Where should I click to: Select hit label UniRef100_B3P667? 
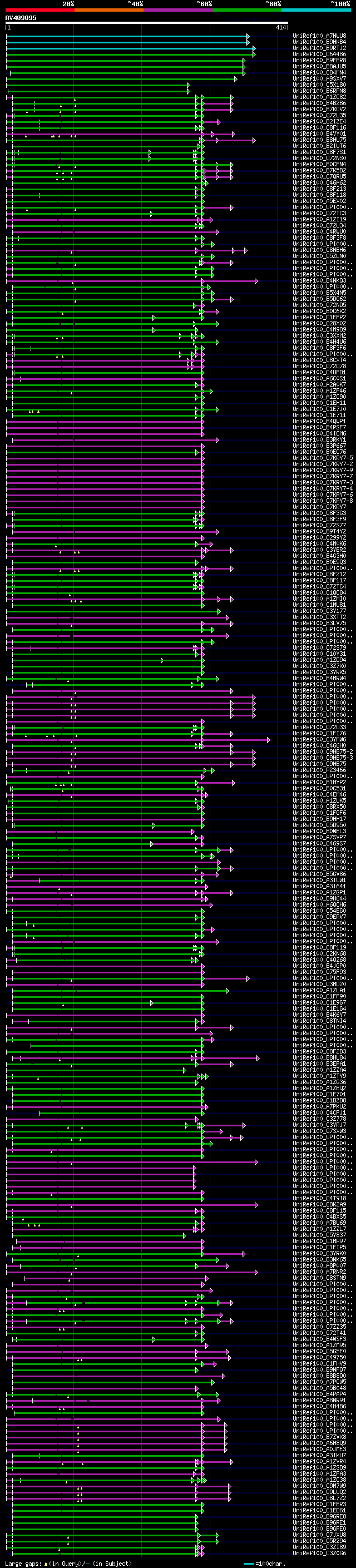tap(319, 446)
